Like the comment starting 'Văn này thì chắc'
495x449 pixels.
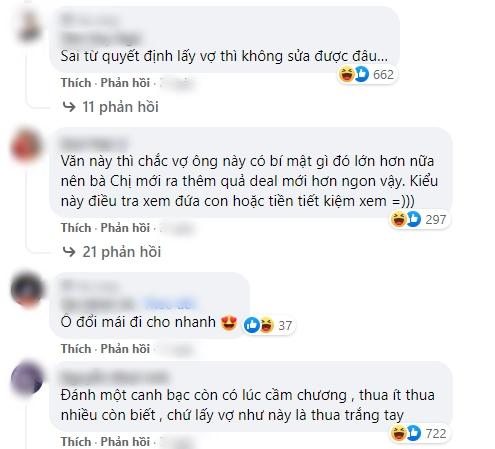76,228
